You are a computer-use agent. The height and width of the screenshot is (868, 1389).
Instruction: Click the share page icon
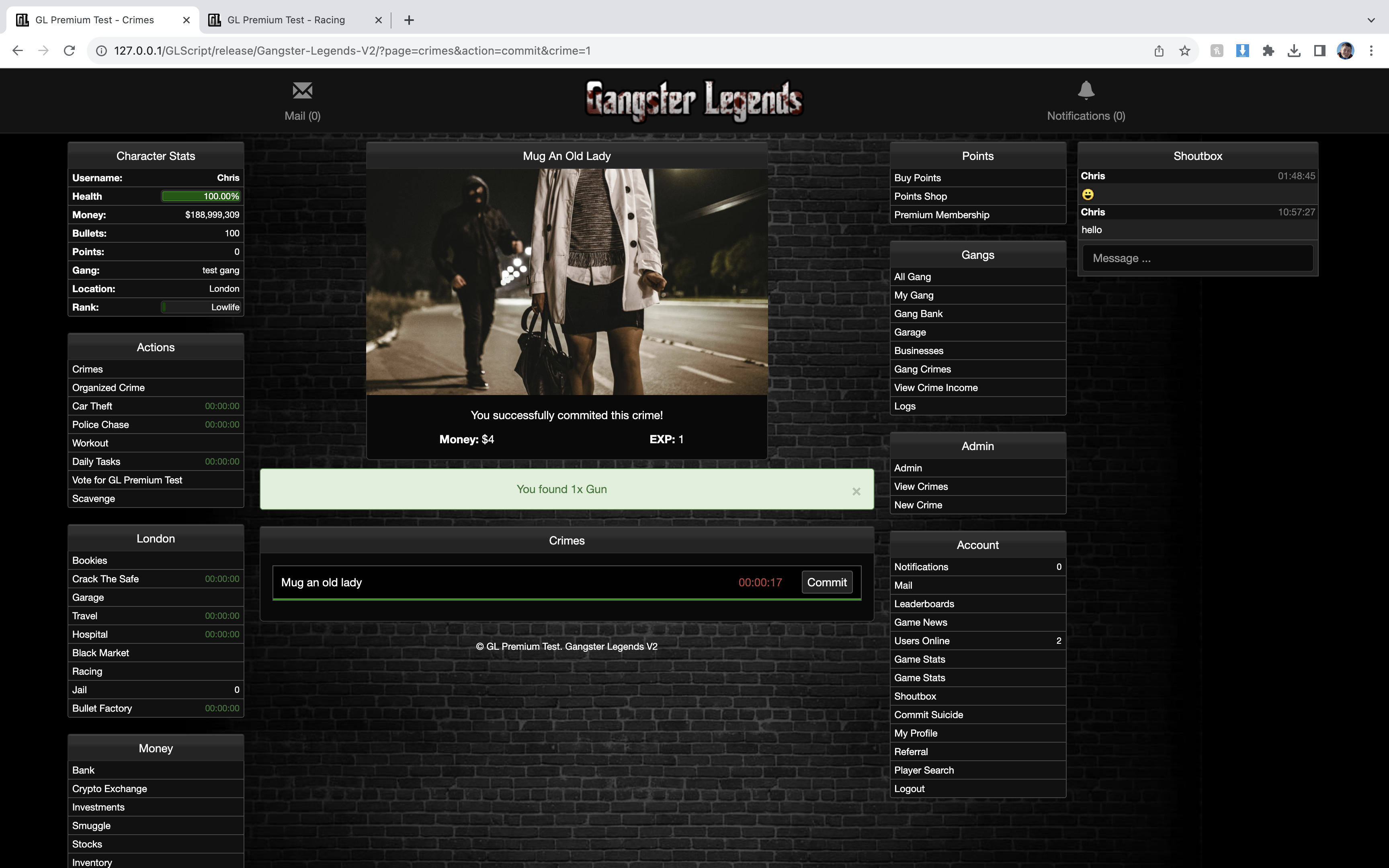point(1159,51)
